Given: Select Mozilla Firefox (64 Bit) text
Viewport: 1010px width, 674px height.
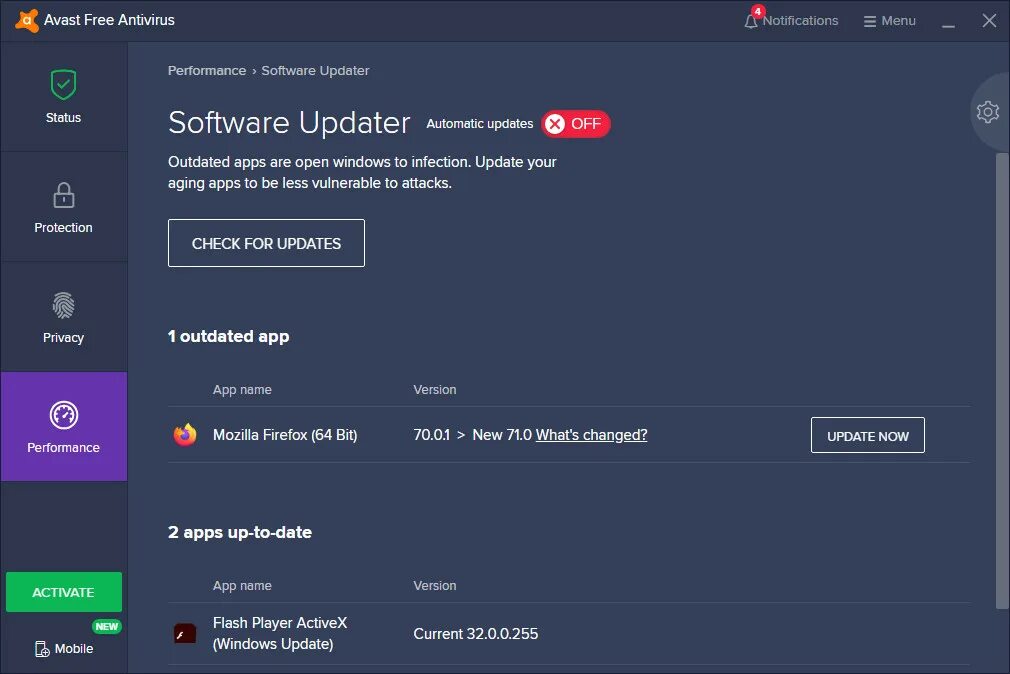Looking at the screenshot, I should 285,435.
